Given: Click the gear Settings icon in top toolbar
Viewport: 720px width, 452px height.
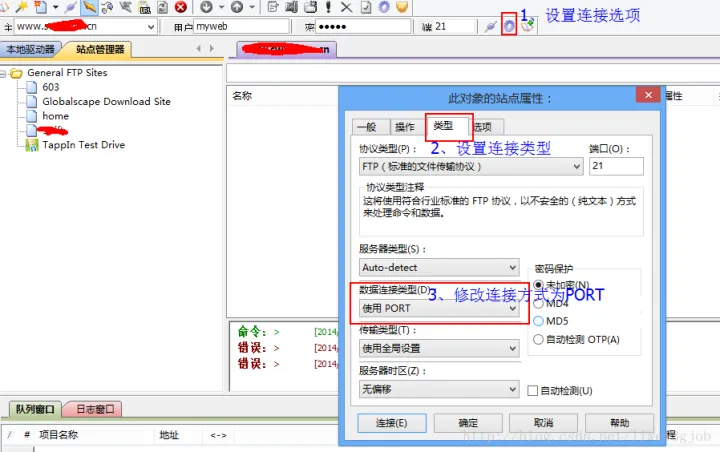Looking at the screenshot, I should (384, 6).
